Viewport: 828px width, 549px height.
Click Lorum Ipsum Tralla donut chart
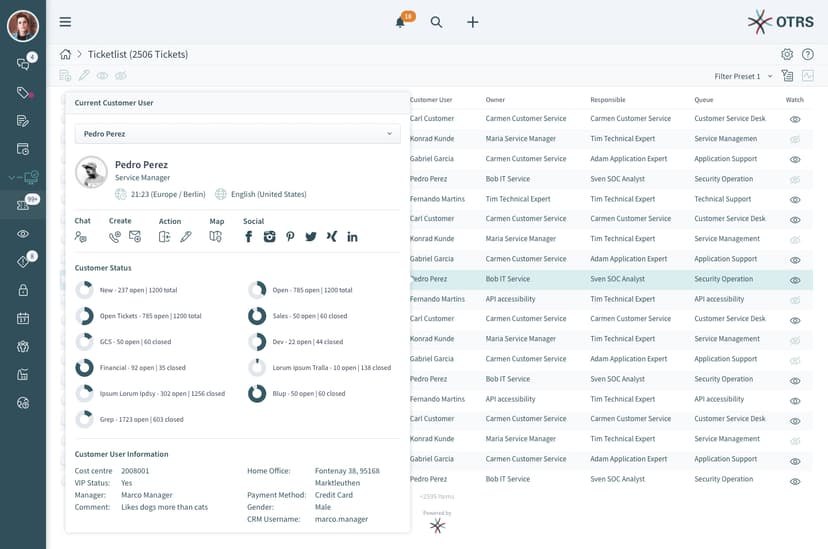257,367
